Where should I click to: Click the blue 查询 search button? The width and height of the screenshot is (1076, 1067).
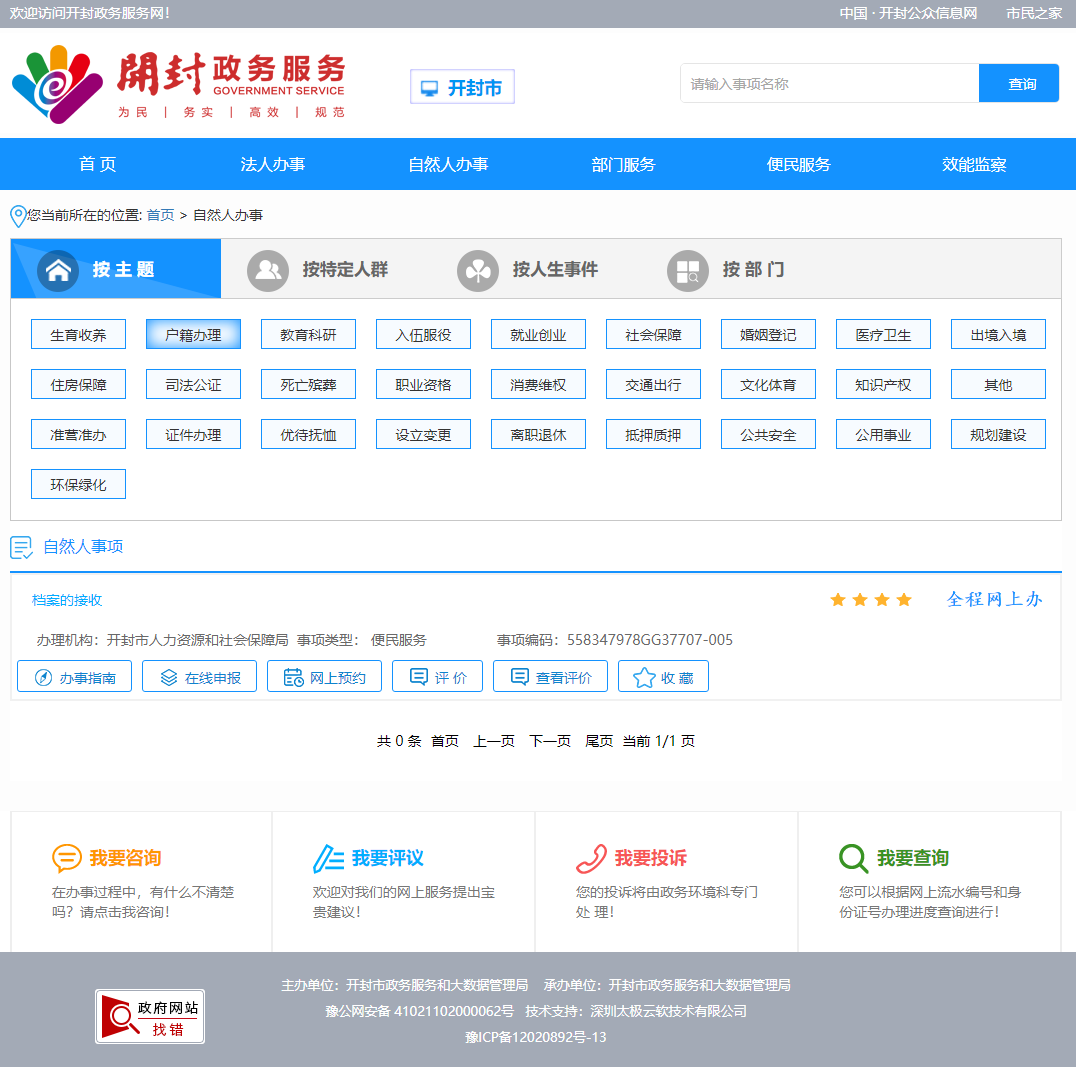pos(1019,83)
